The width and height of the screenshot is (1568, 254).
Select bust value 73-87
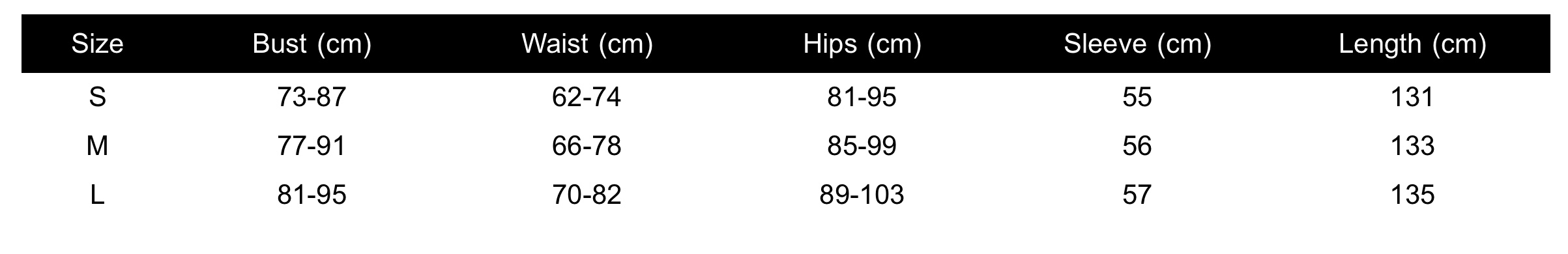[312, 97]
